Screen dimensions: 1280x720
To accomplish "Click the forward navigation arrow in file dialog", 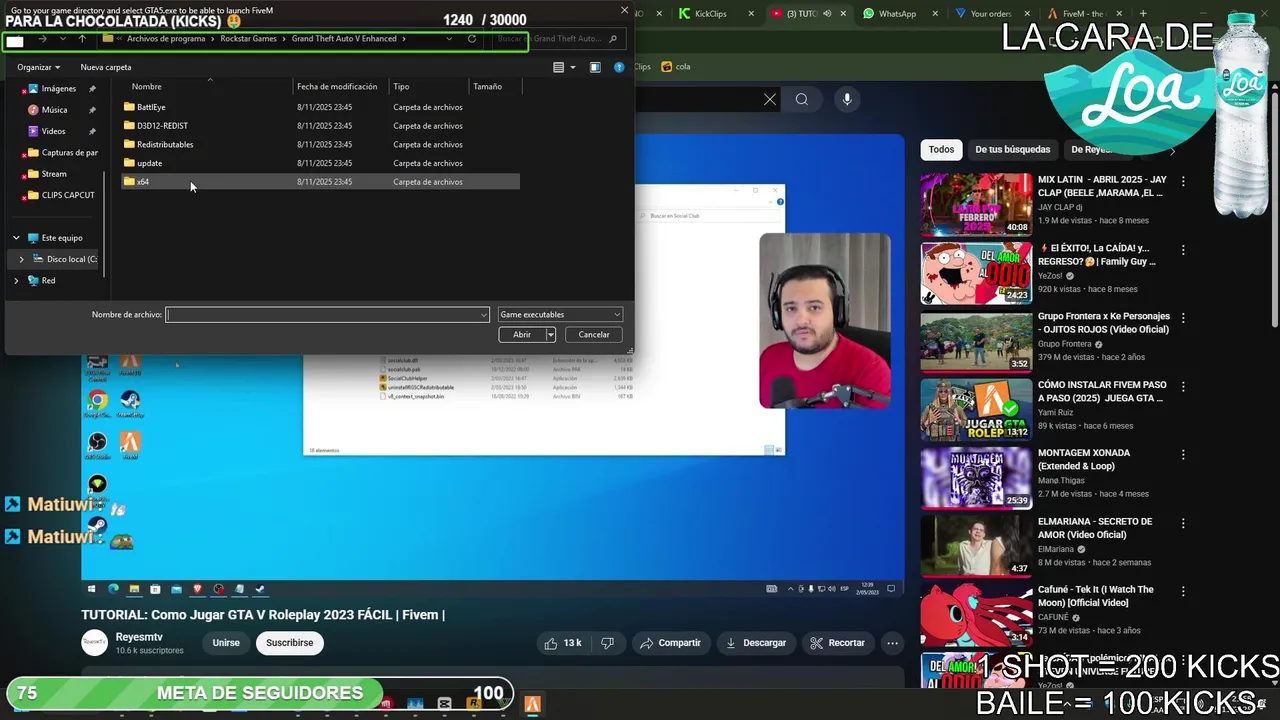I will (x=42, y=39).
